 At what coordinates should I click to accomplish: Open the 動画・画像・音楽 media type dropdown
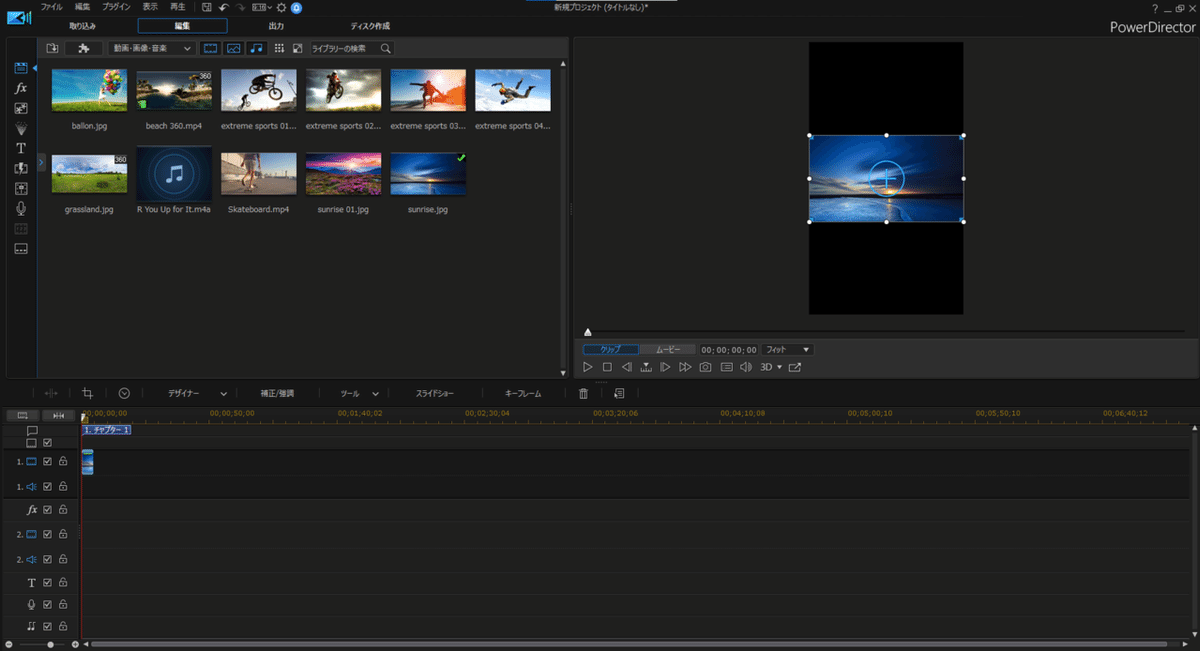pos(152,48)
